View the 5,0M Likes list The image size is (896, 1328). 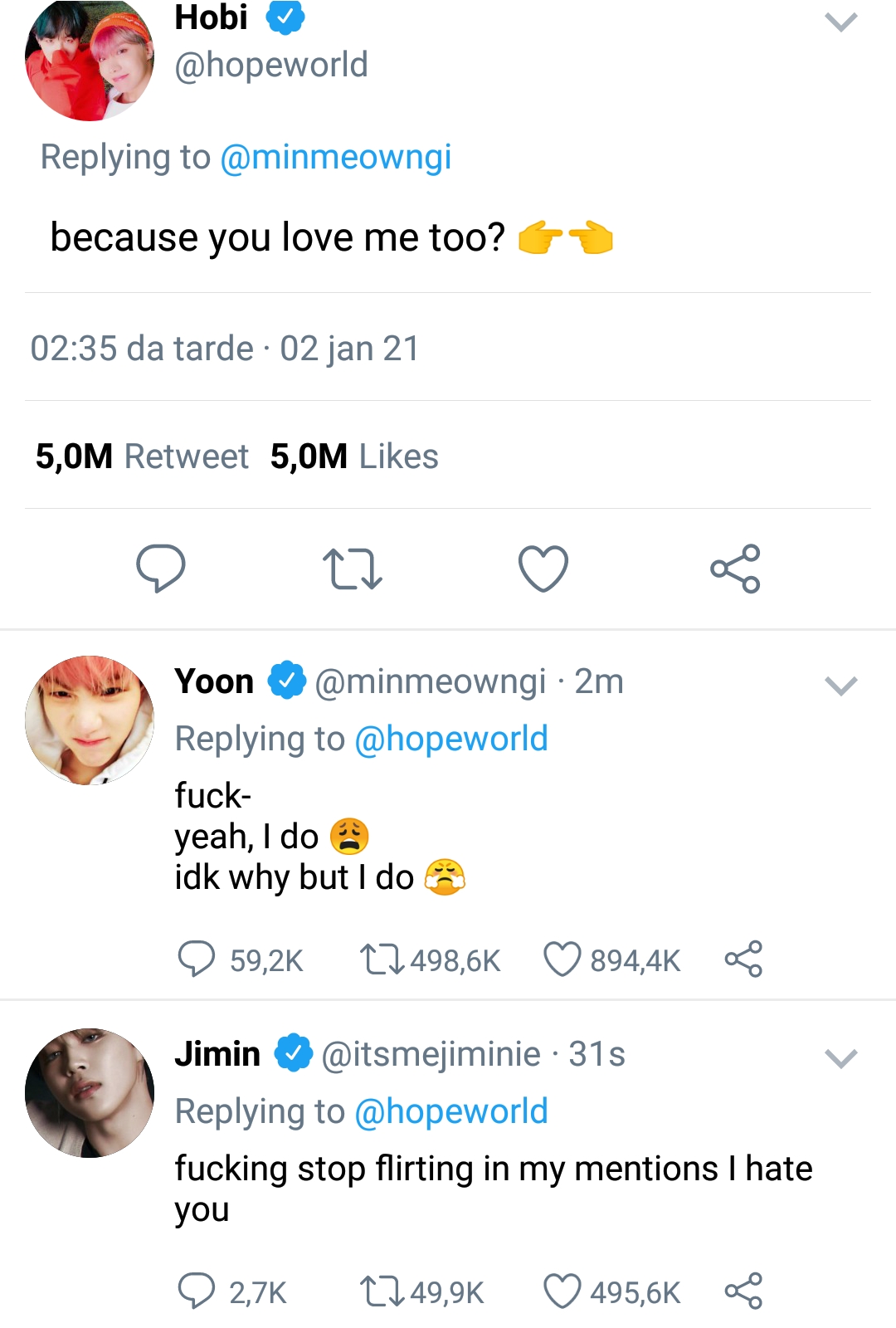click(354, 456)
